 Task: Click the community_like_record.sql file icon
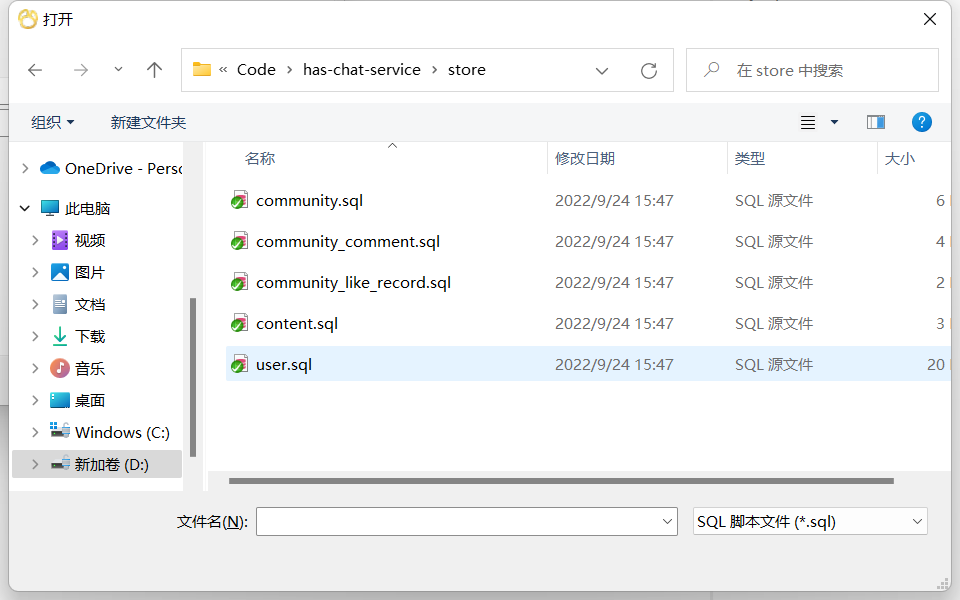239,282
